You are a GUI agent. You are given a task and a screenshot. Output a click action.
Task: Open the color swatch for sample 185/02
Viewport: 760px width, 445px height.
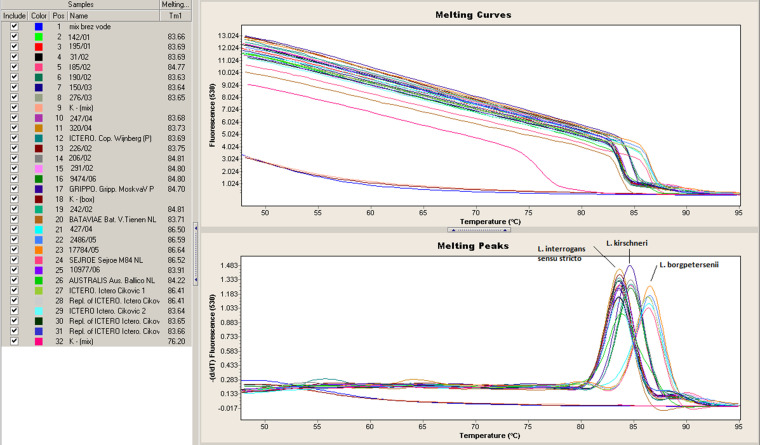tap(38, 67)
